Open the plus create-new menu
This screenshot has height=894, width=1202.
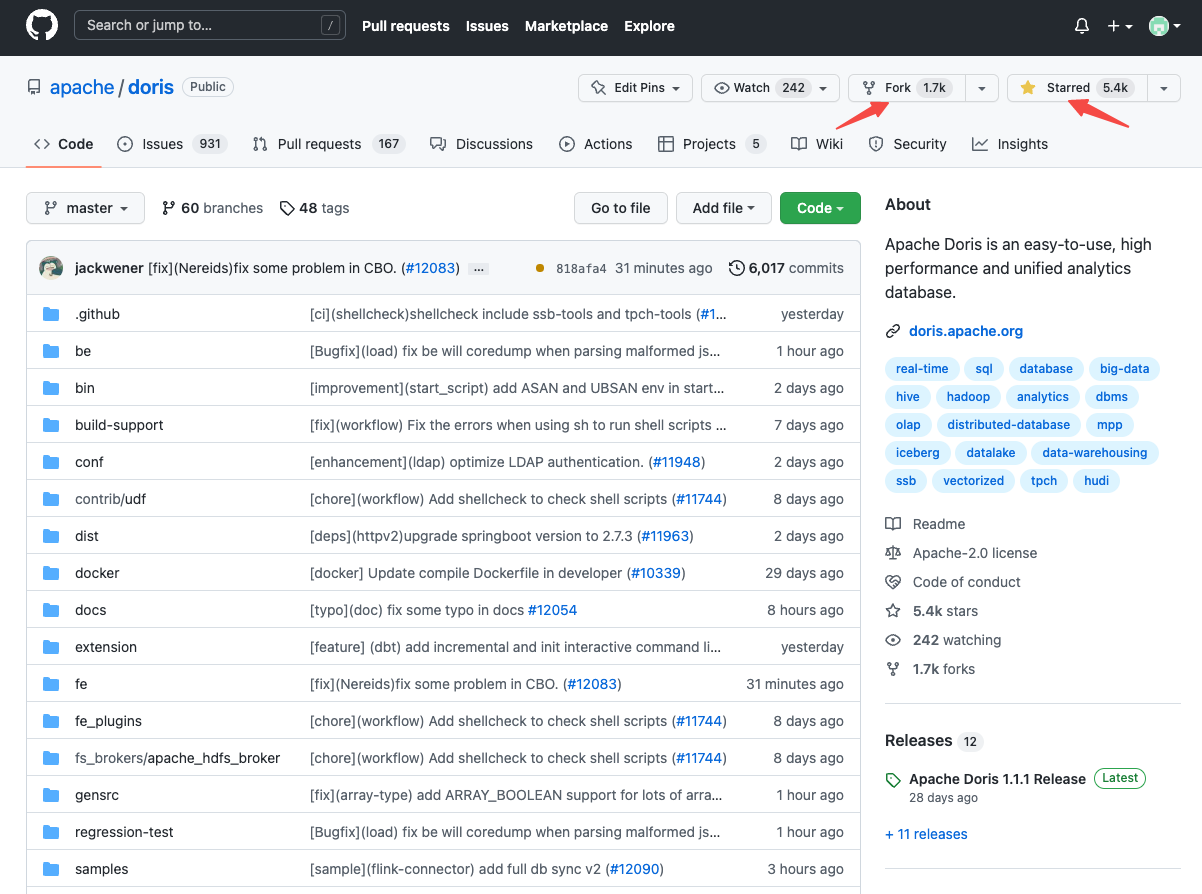(1119, 27)
